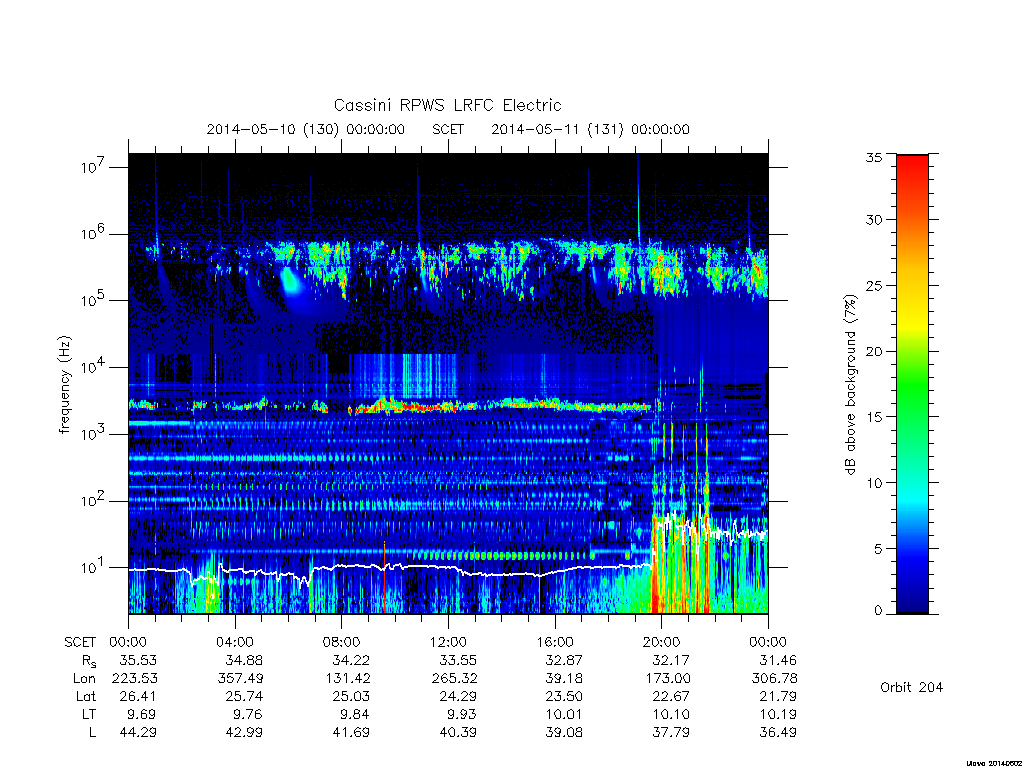Click the LT value '9.69'
This screenshot has height=768, width=1024.
(142, 714)
